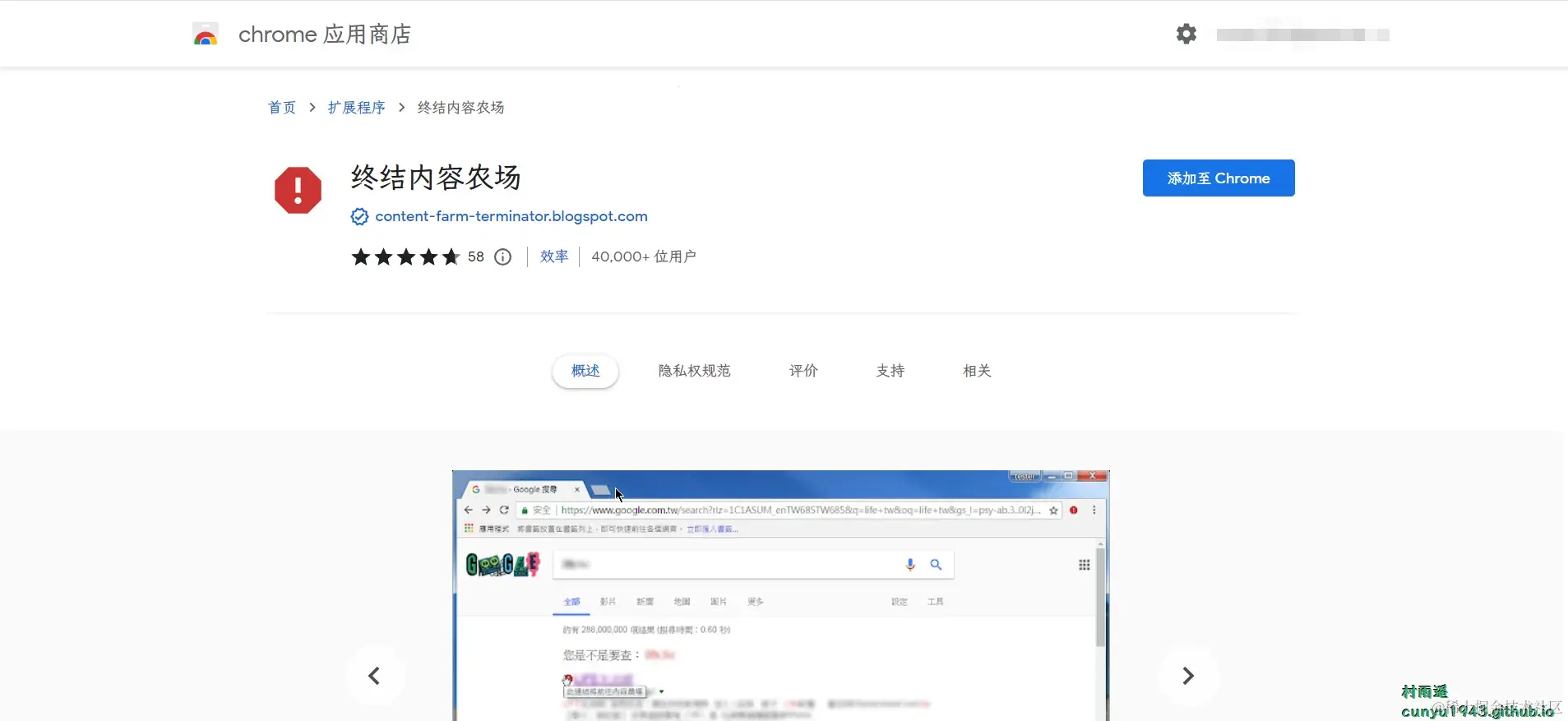Switch to the 隐私权规范 tab
This screenshot has width=1568, height=721.
[x=694, y=371]
